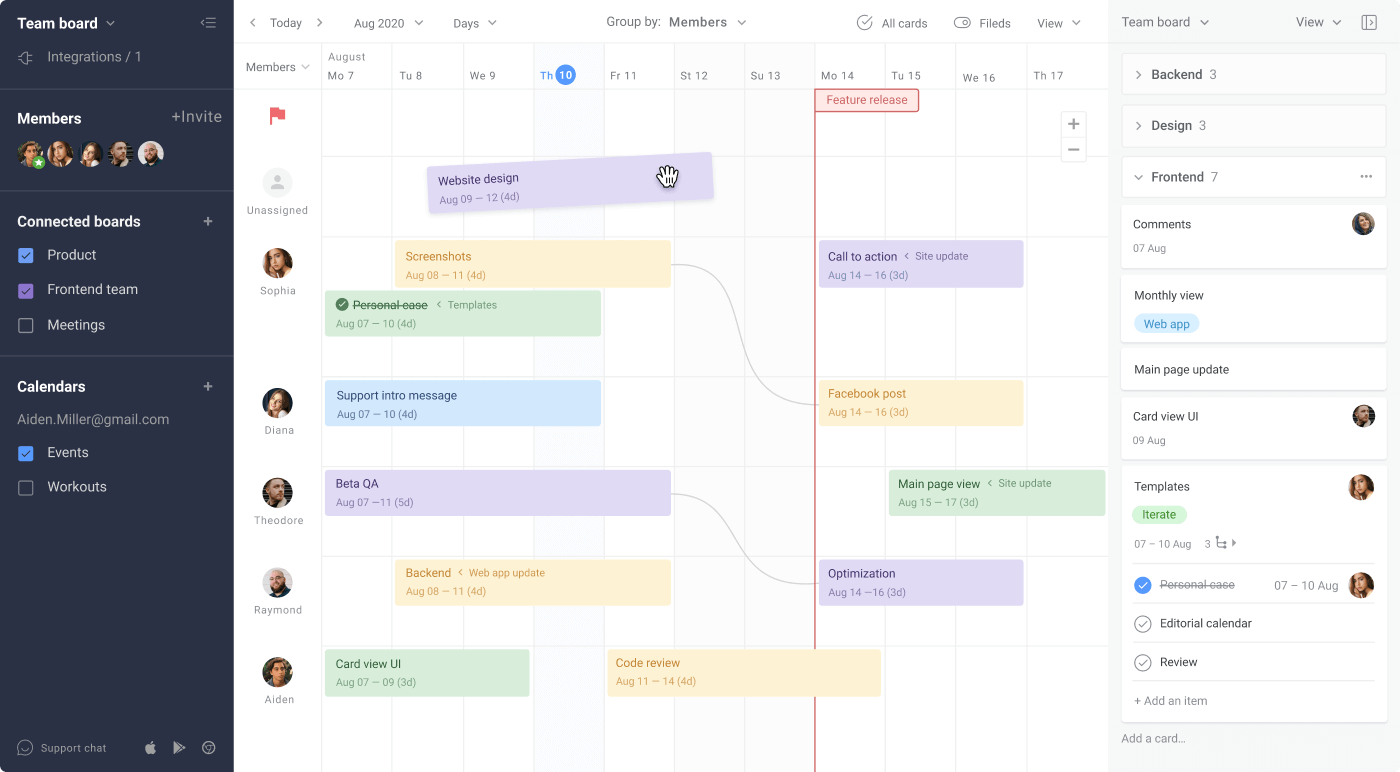Click the Chrome web store icon
Screen dimensions: 1400x772
coord(209,747)
